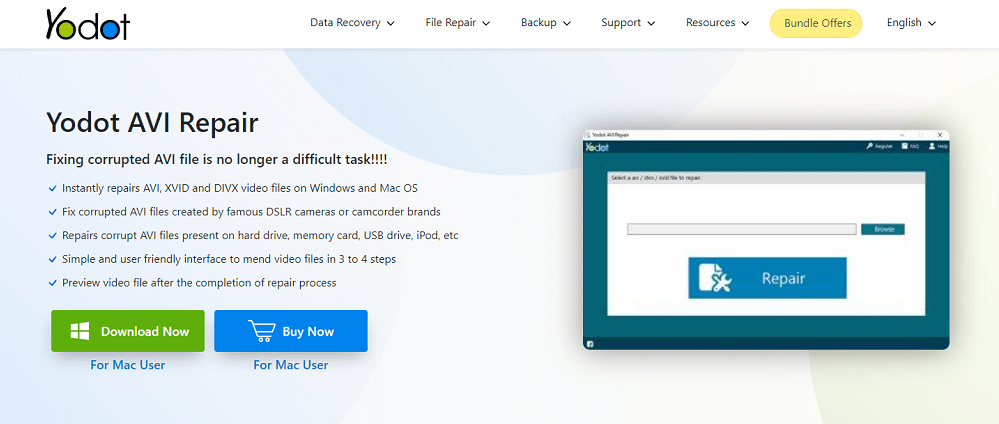
Task: Open For Mac User link under Download Now
Action: [x=127, y=365]
